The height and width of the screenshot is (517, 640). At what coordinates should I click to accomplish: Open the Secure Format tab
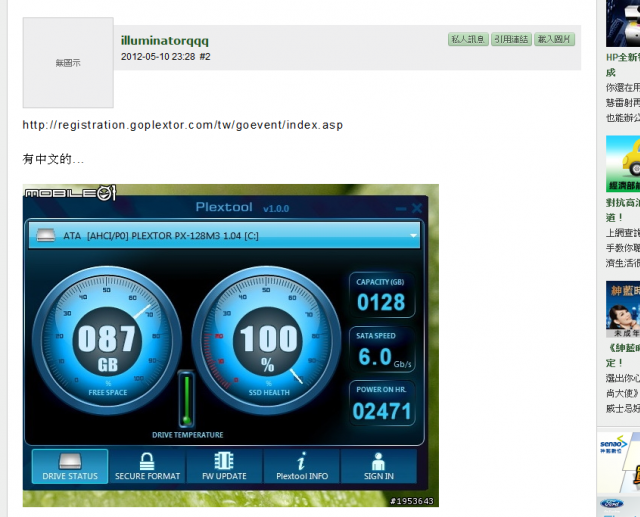(147, 466)
